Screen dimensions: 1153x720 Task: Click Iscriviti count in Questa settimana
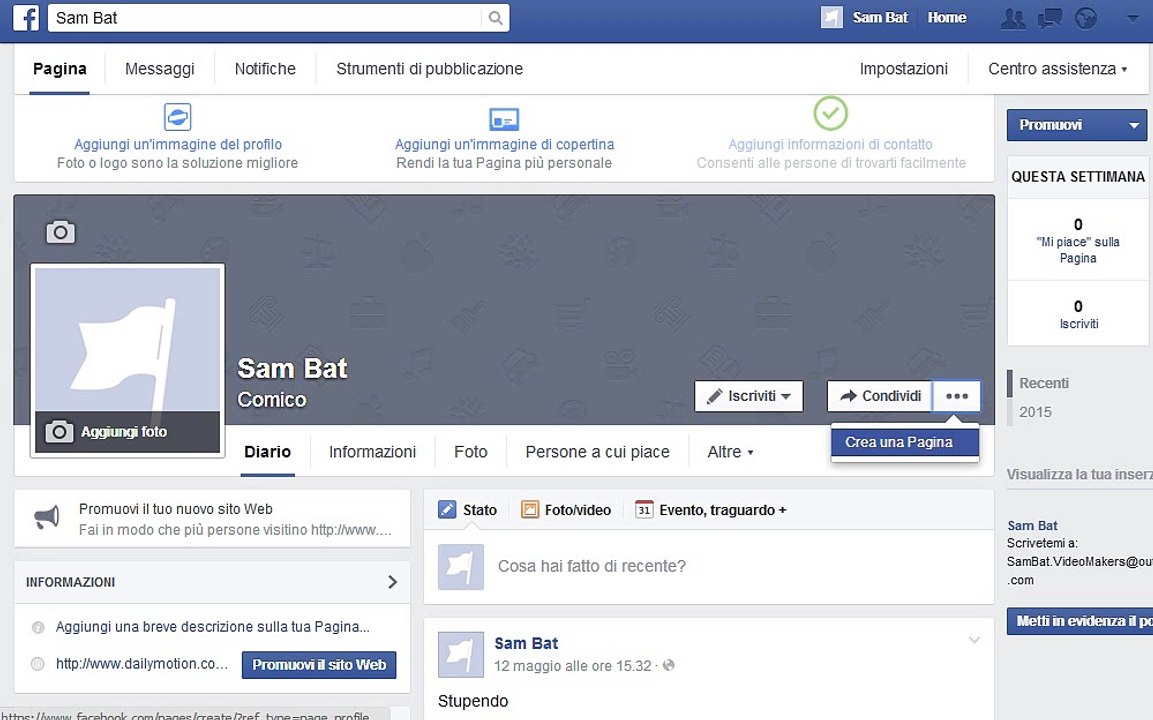[x=1078, y=314]
